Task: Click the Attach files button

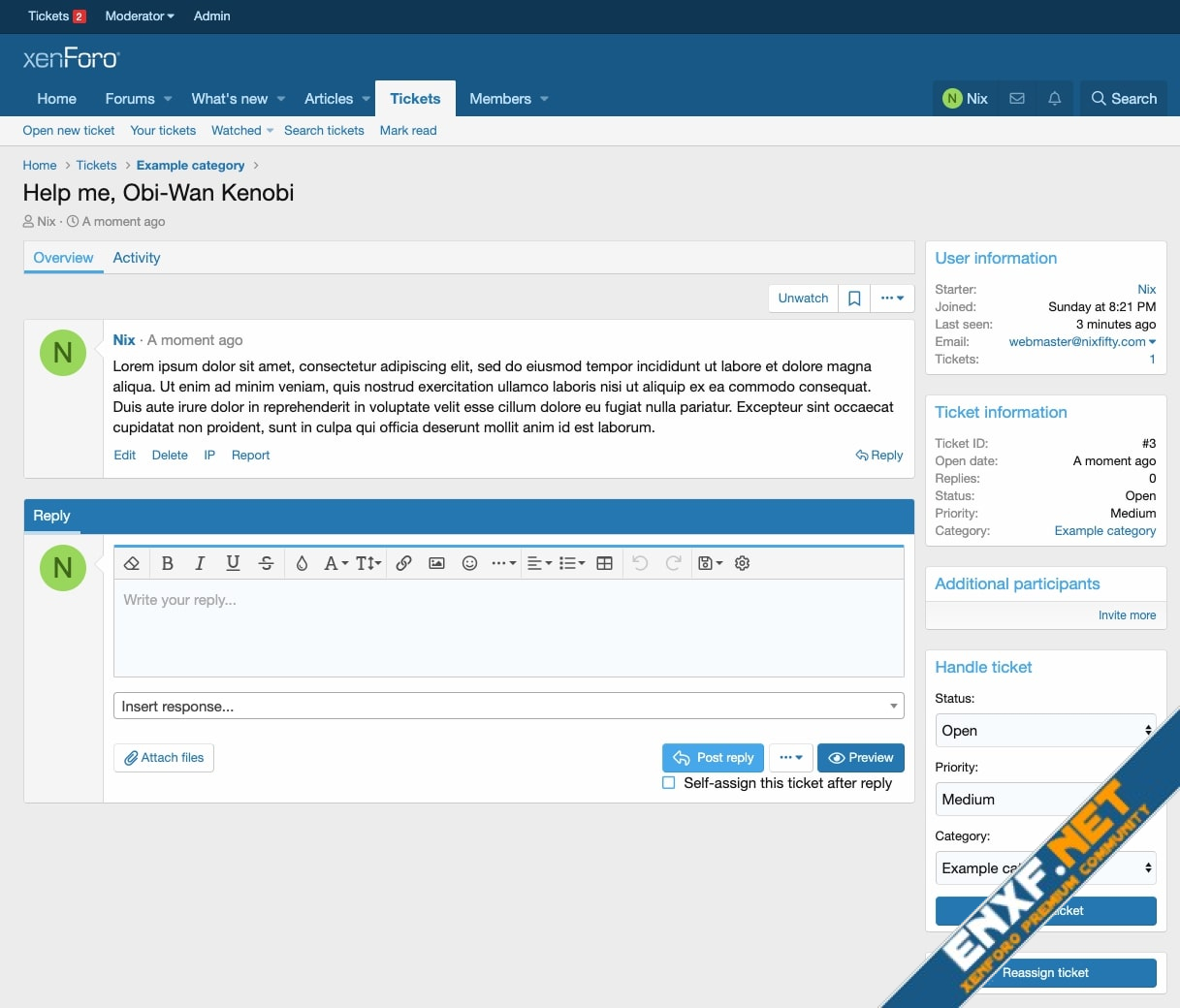Action: [164, 758]
